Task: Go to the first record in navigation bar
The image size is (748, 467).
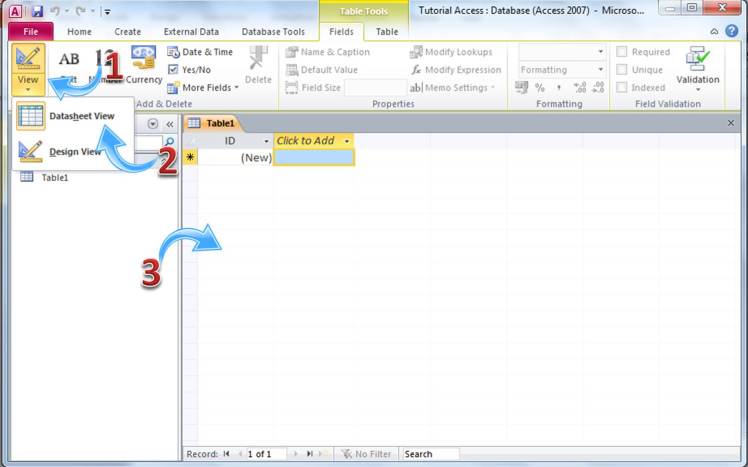Action: pyautogui.click(x=227, y=454)
